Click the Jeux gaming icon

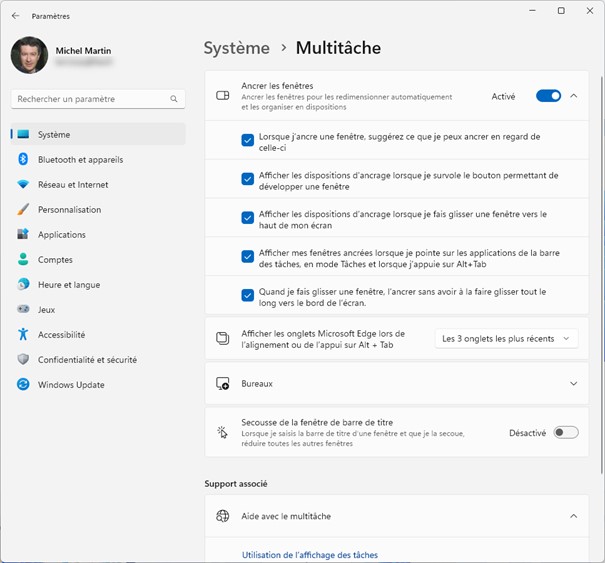23,310
